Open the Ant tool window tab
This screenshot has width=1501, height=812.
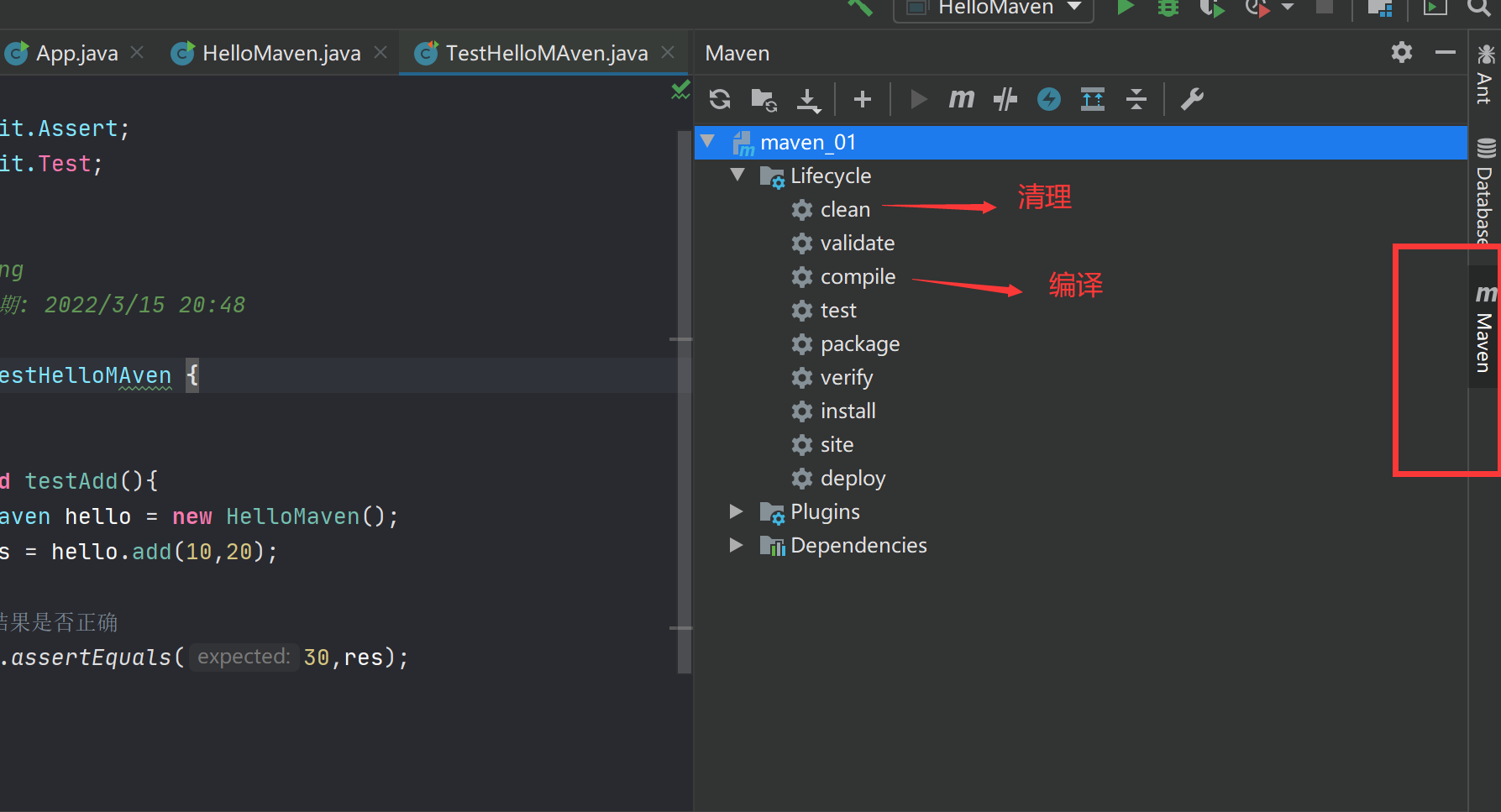pos(1485,75)
